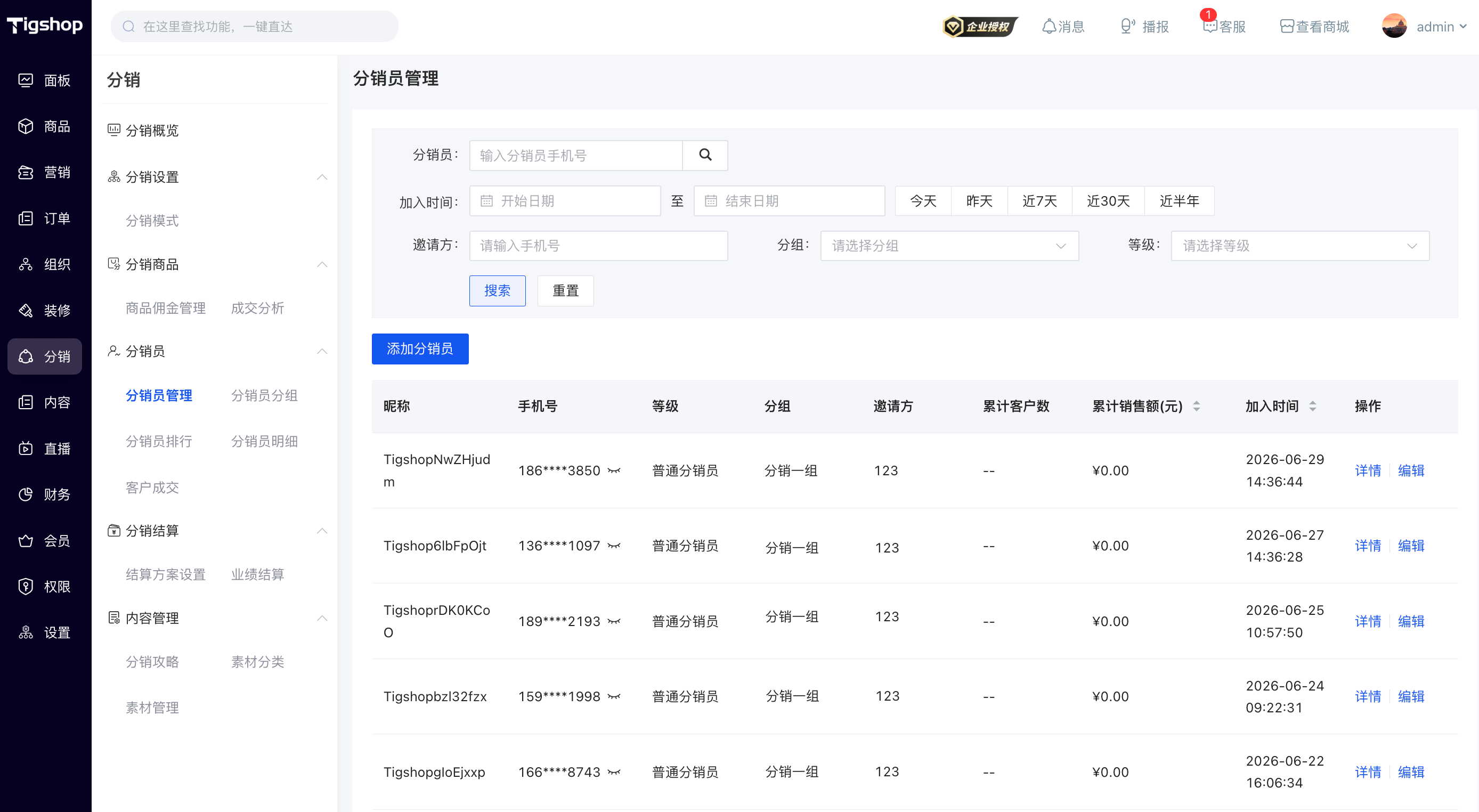This screenshot has width=1479, height=812.
Task: Open 查看商城 store view icon
Action: (x=1314, y=27)
